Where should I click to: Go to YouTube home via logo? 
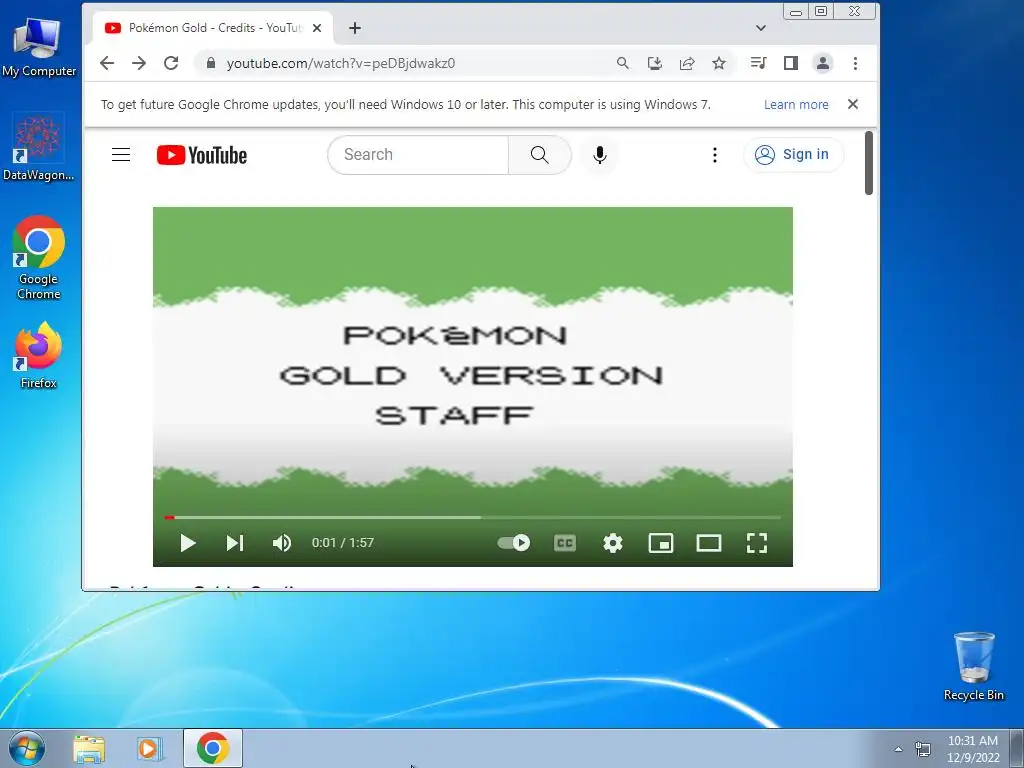click(x=202, y=155)
